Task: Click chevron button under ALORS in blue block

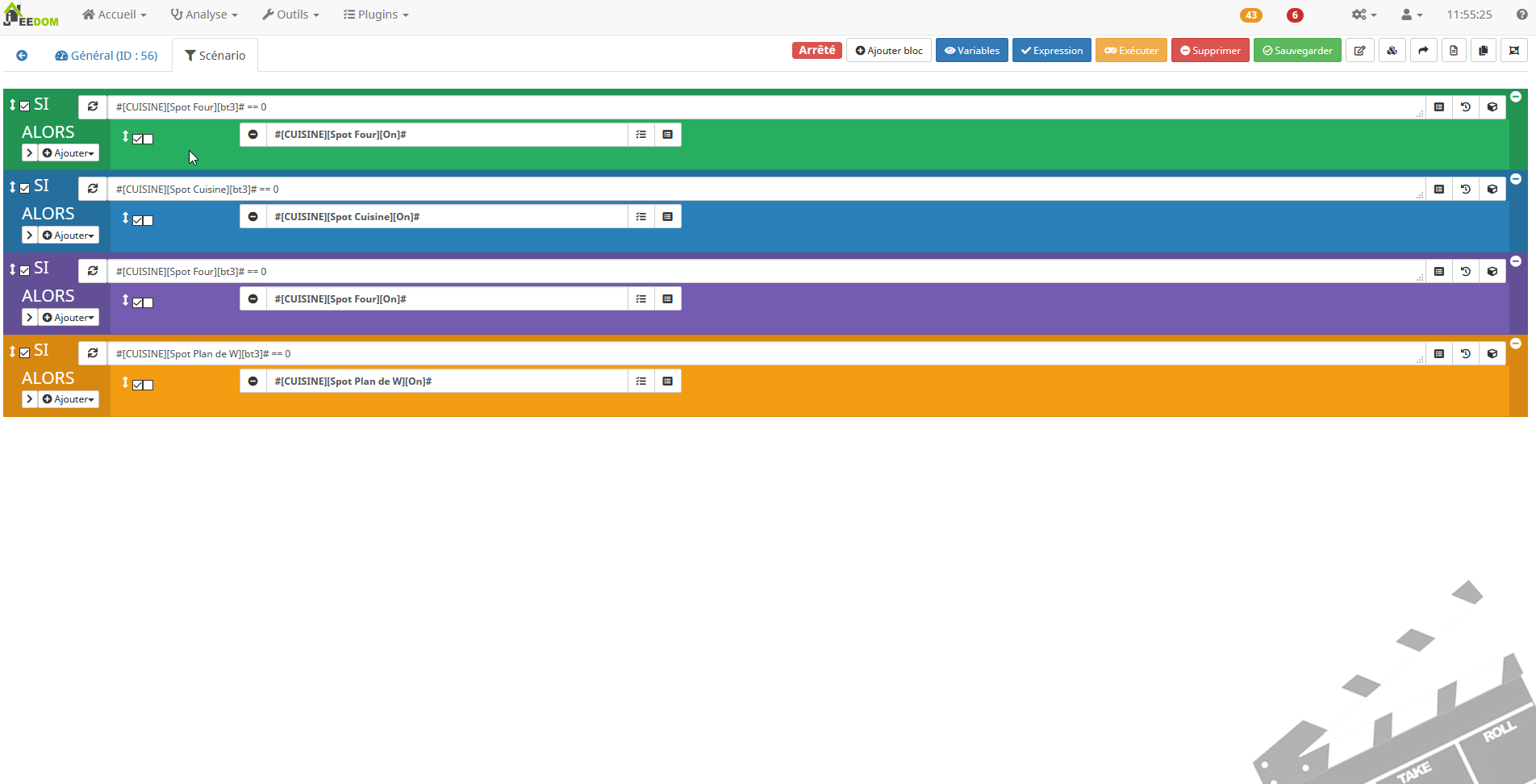Action: pos(30,236)
